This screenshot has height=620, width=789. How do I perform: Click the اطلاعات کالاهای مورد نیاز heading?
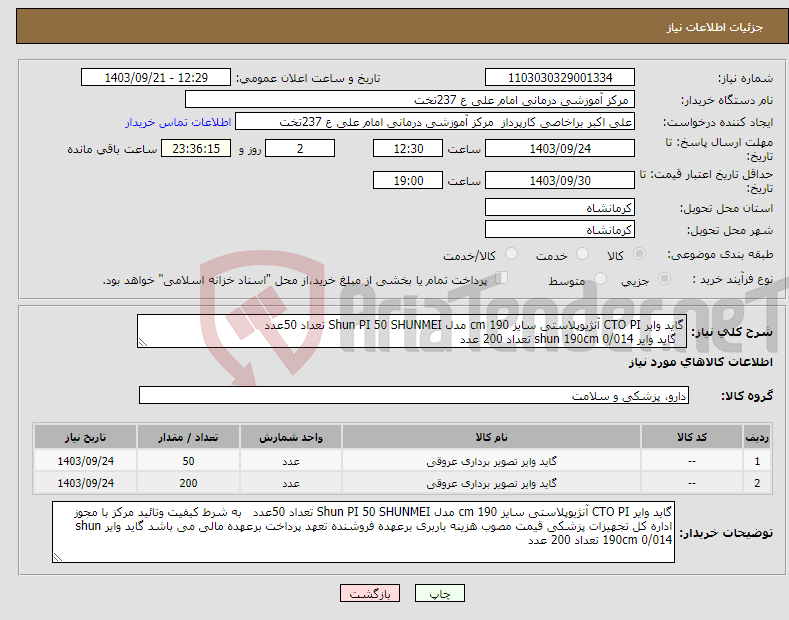point(700,362)
